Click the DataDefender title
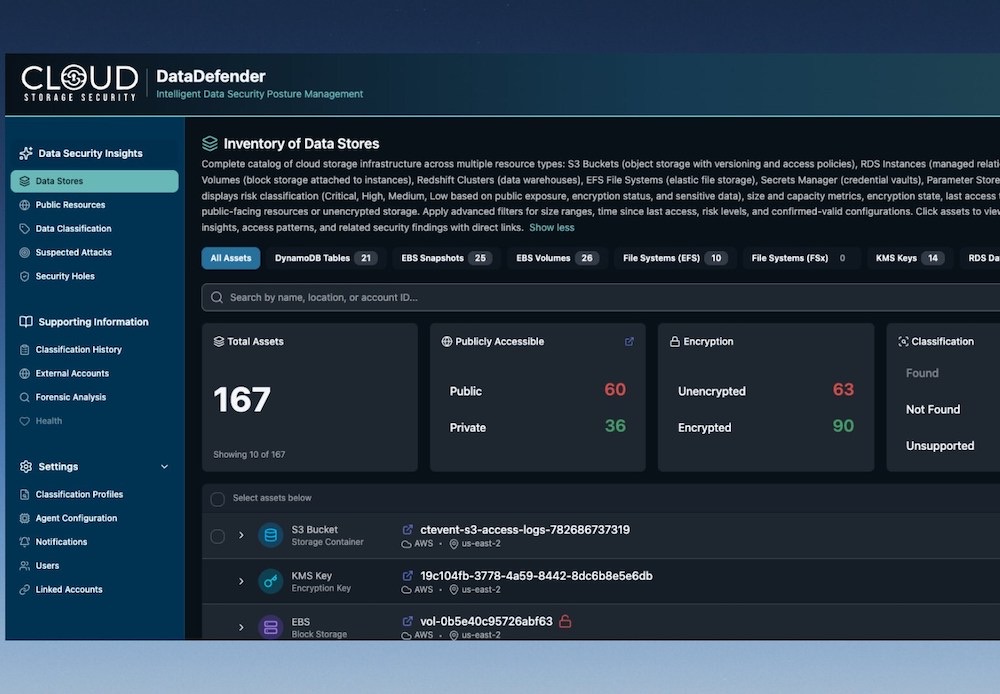This screenshot has width=1000, height=694. [x=210, y=77]
